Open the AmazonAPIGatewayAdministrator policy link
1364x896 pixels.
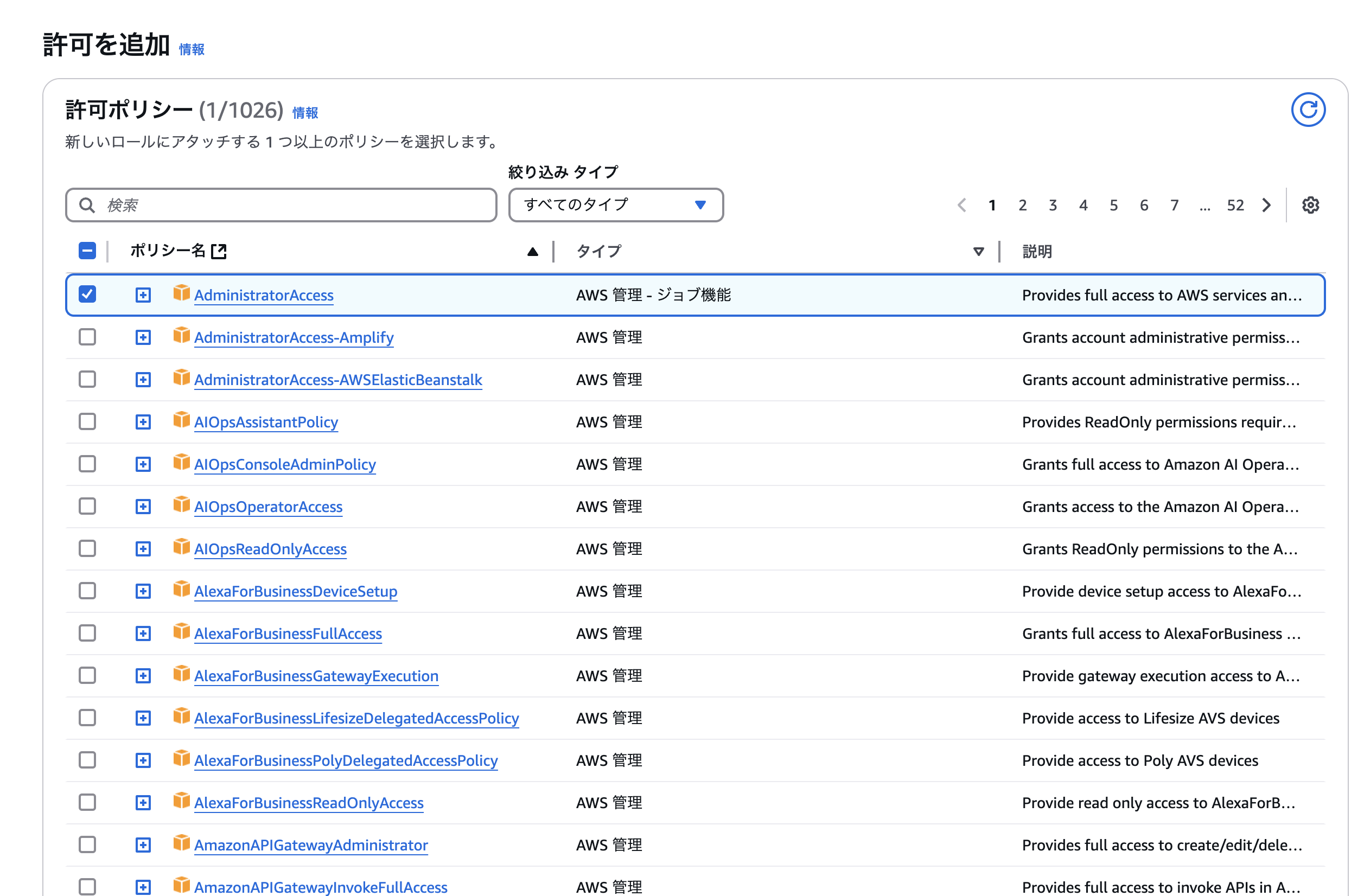(311, 845)
